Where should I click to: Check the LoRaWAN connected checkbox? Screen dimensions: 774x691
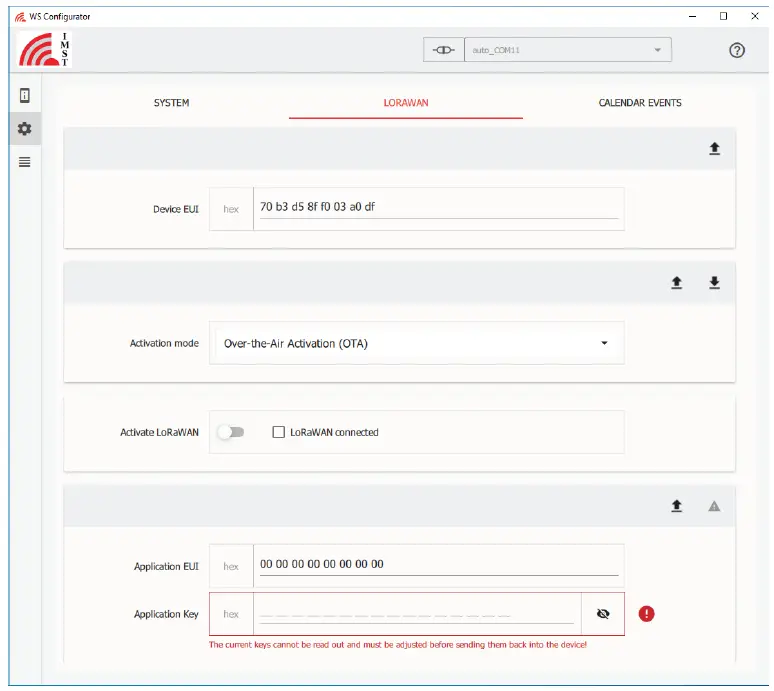tap(280, 432)
